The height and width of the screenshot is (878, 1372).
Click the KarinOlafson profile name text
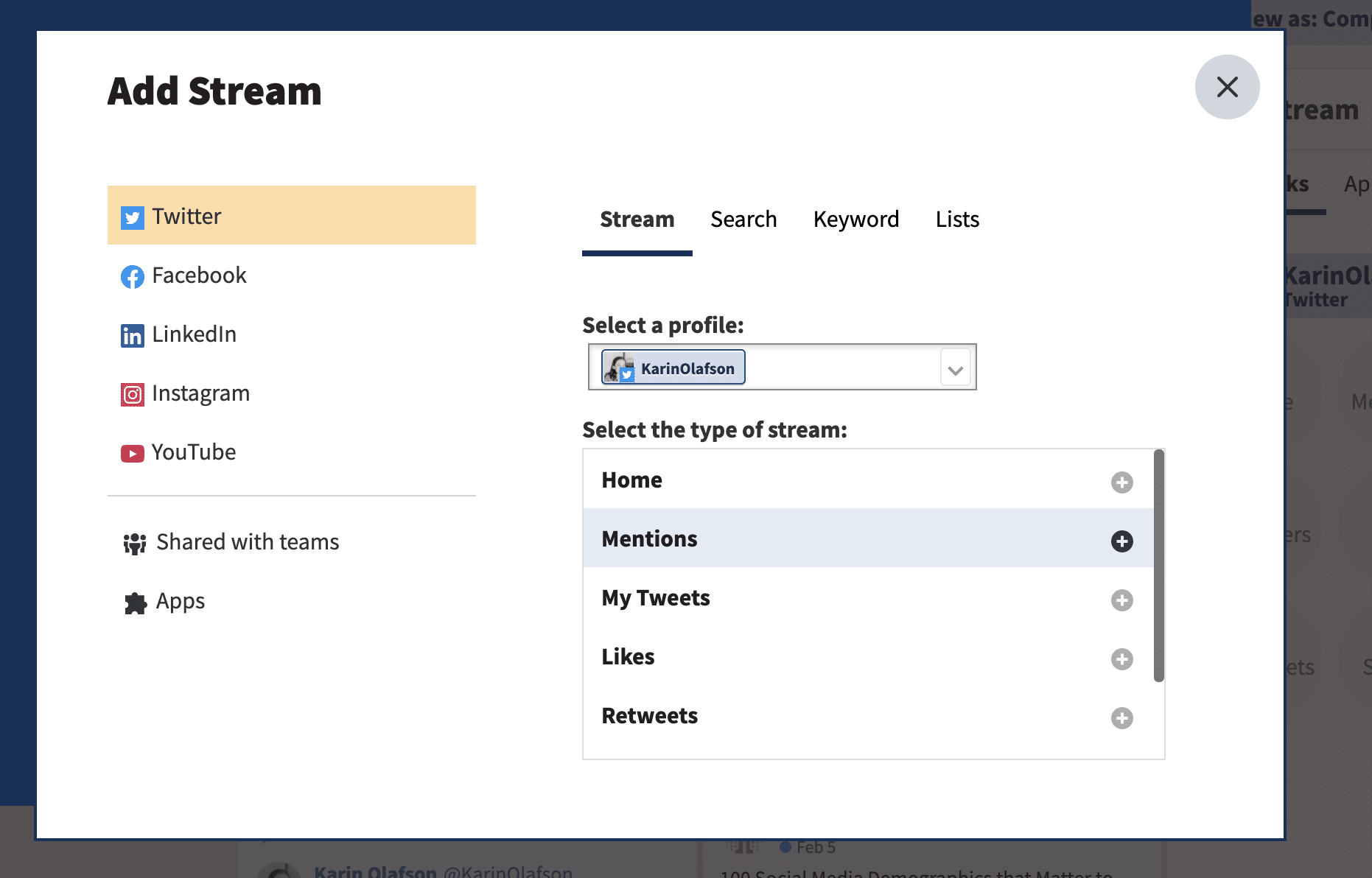tap(687, 368)
